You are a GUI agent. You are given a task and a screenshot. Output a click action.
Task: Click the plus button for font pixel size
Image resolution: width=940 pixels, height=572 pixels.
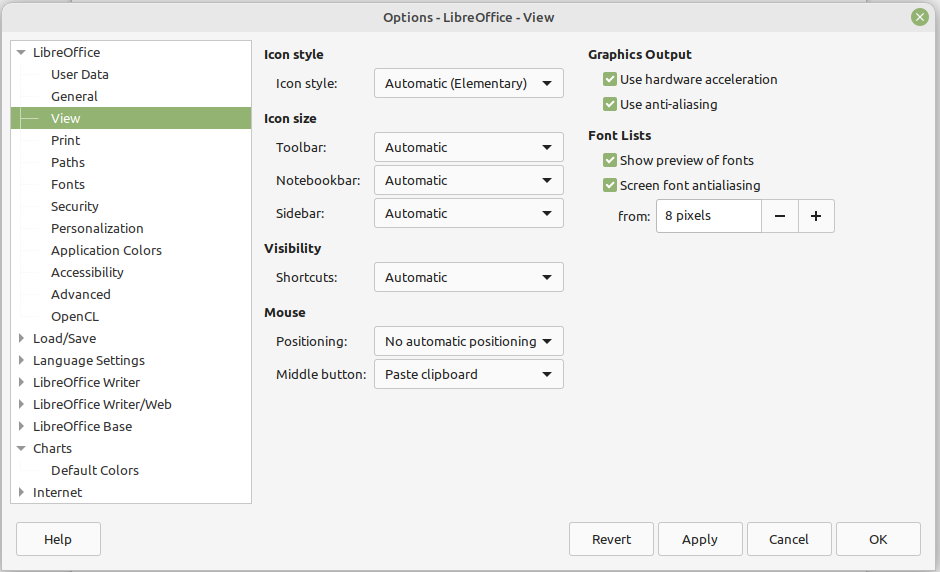816,216
